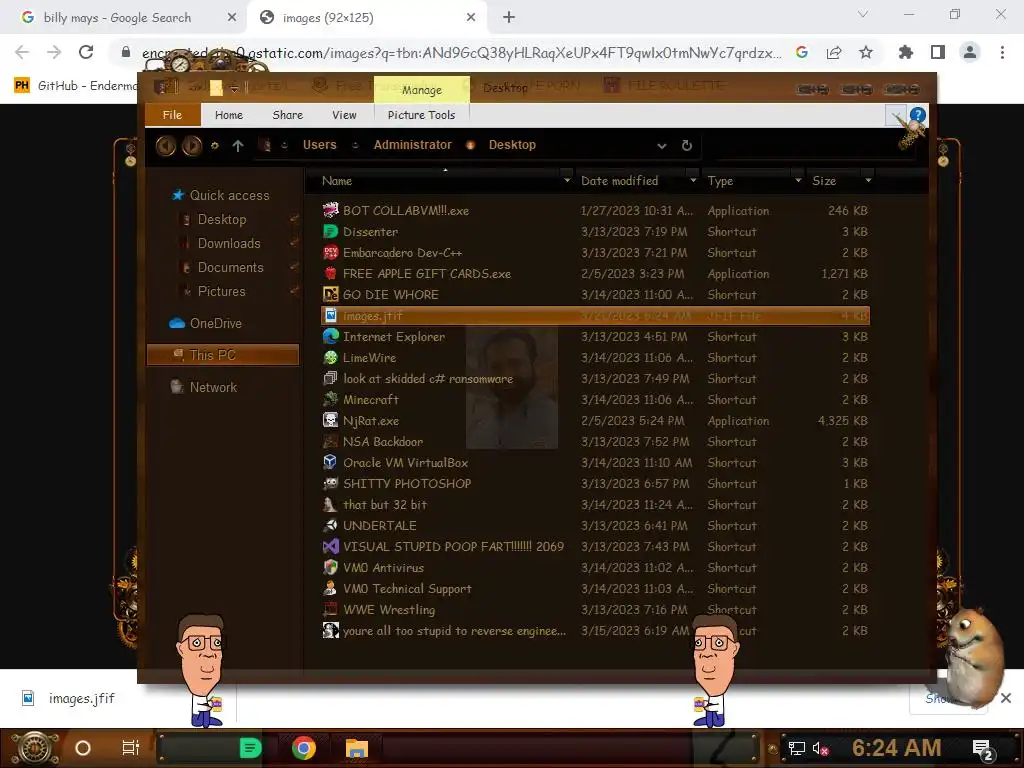The height and width of the screenshot is (768, 1024).
Task: Select the NjRat.exe skull icon
Action: pos(330,421)
